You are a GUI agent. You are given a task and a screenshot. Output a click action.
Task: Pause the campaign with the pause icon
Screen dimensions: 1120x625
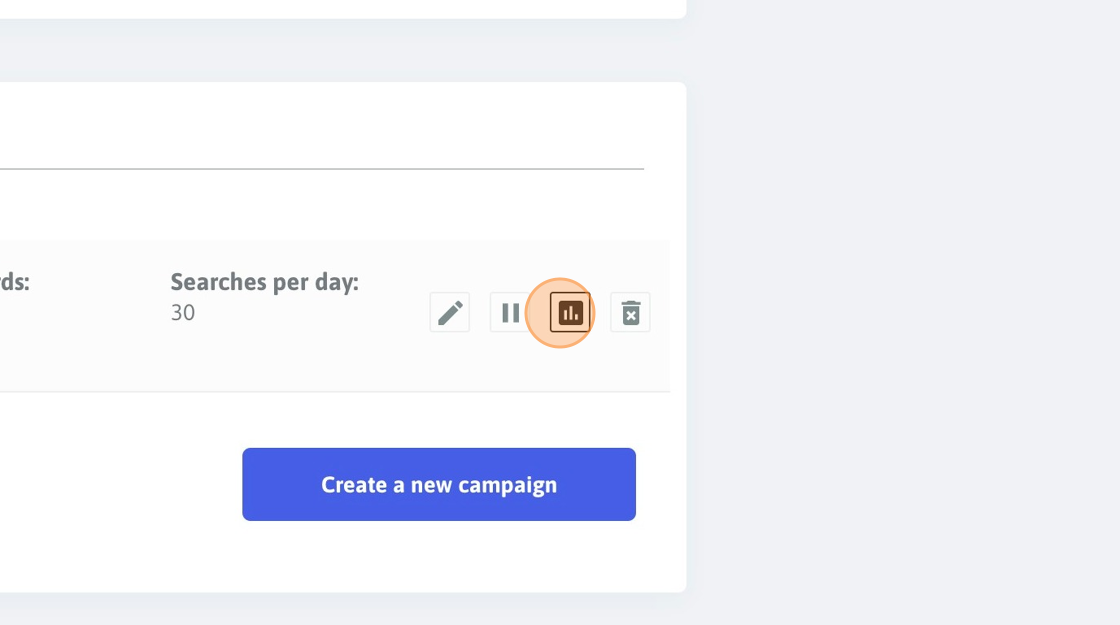click(510, 312)
